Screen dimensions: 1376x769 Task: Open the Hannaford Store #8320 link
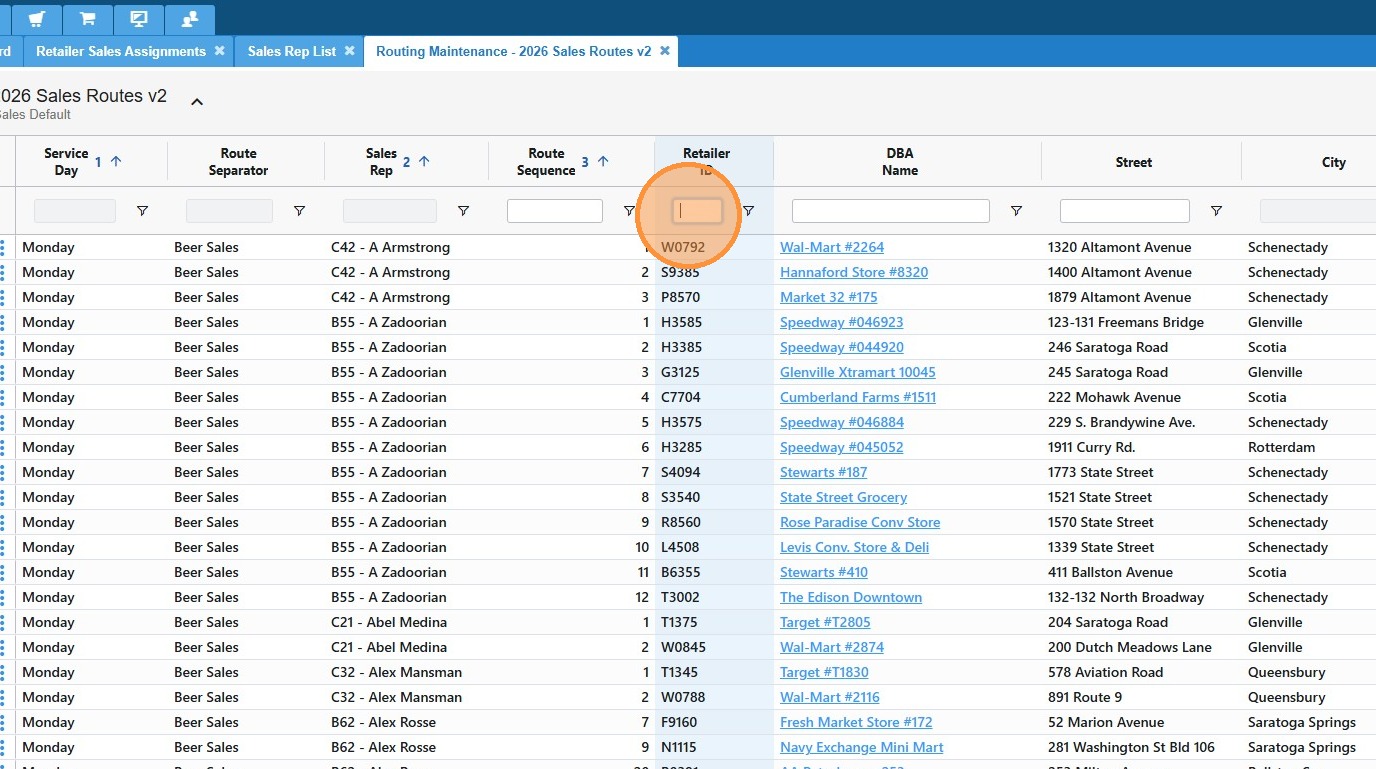point(853,272)
